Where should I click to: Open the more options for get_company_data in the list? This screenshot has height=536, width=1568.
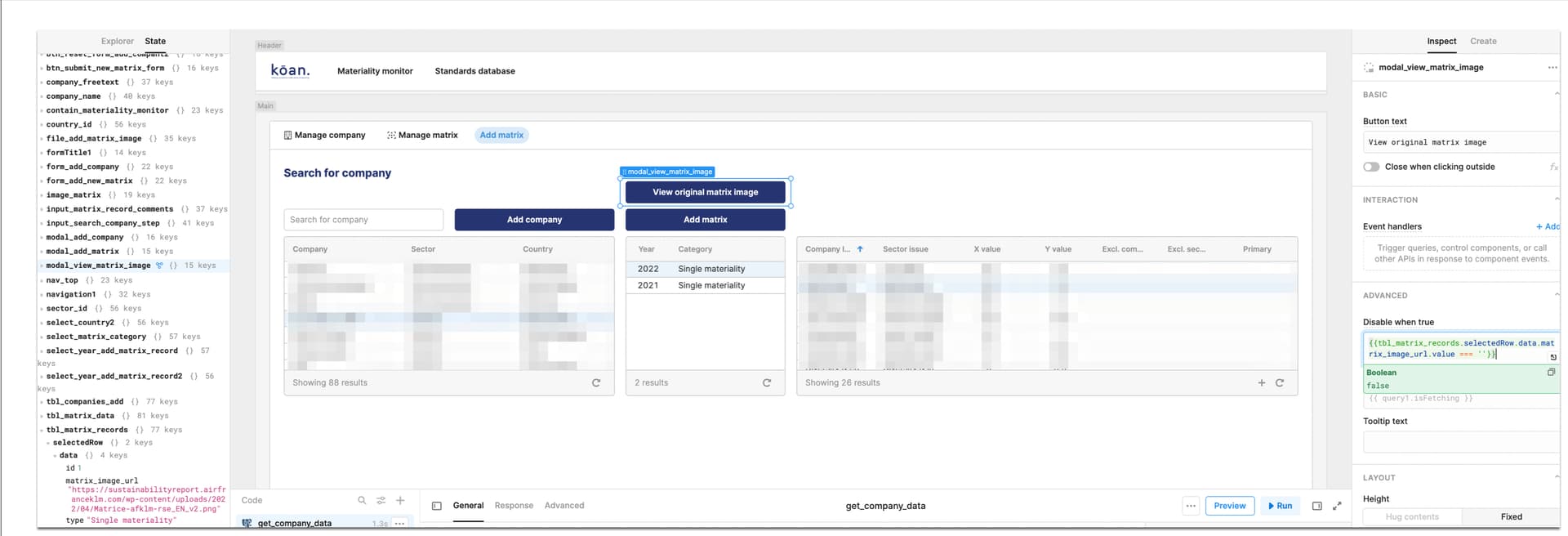pyautogui.click(x=399, y=524)
